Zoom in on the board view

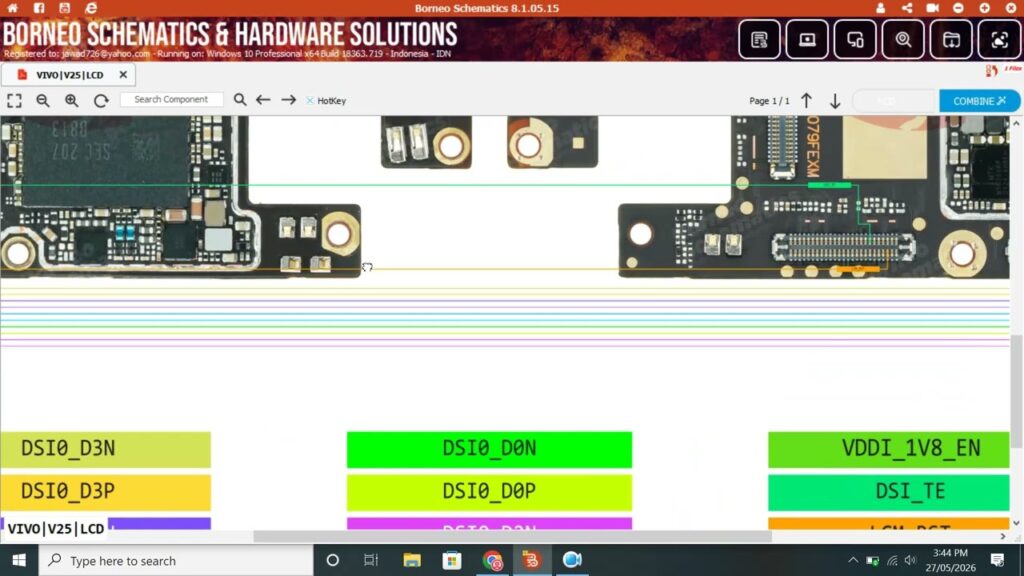(x=72, y=101)
